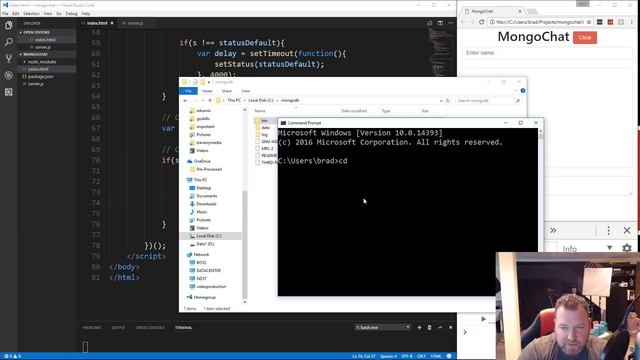Refresh the File Explorer address bar location
The height and width of the screenshot is (360, 640).
[448, 100]
